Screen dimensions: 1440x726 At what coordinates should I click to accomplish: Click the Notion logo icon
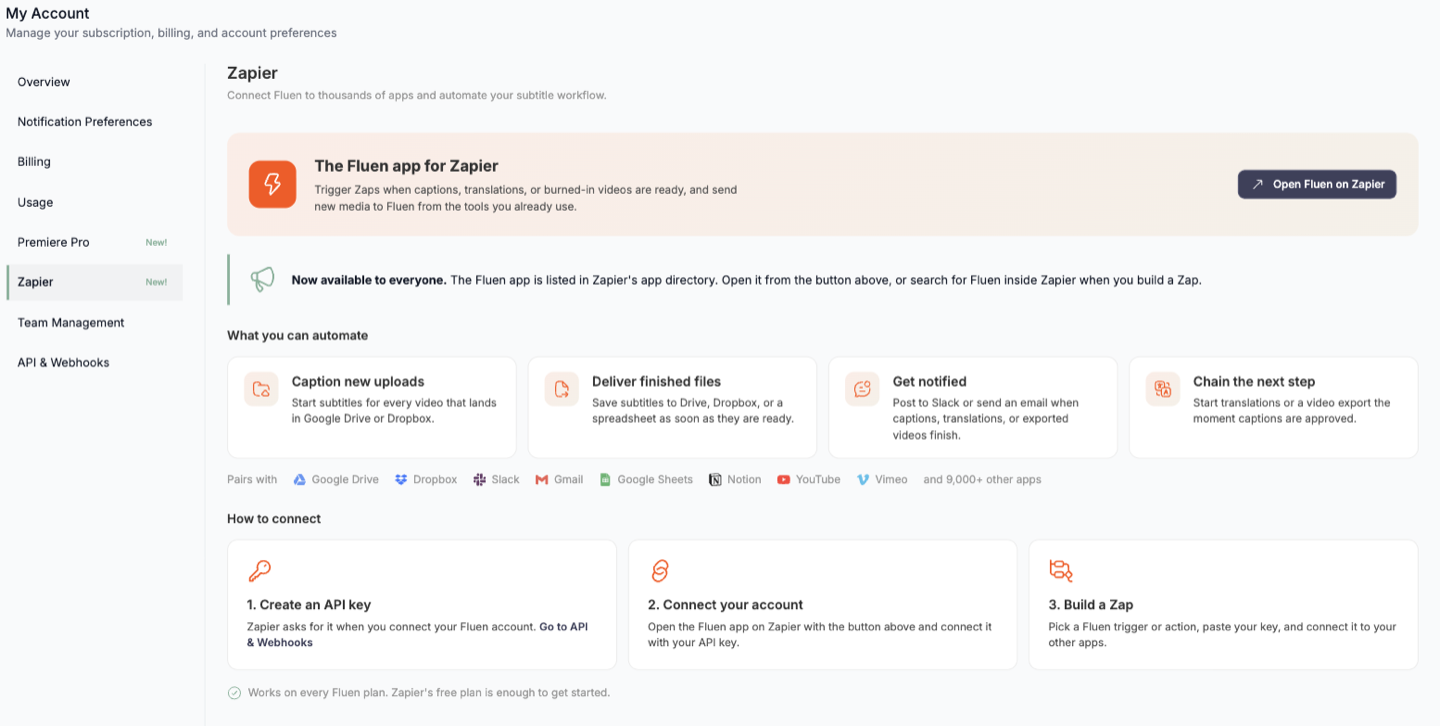pos(715,480)
